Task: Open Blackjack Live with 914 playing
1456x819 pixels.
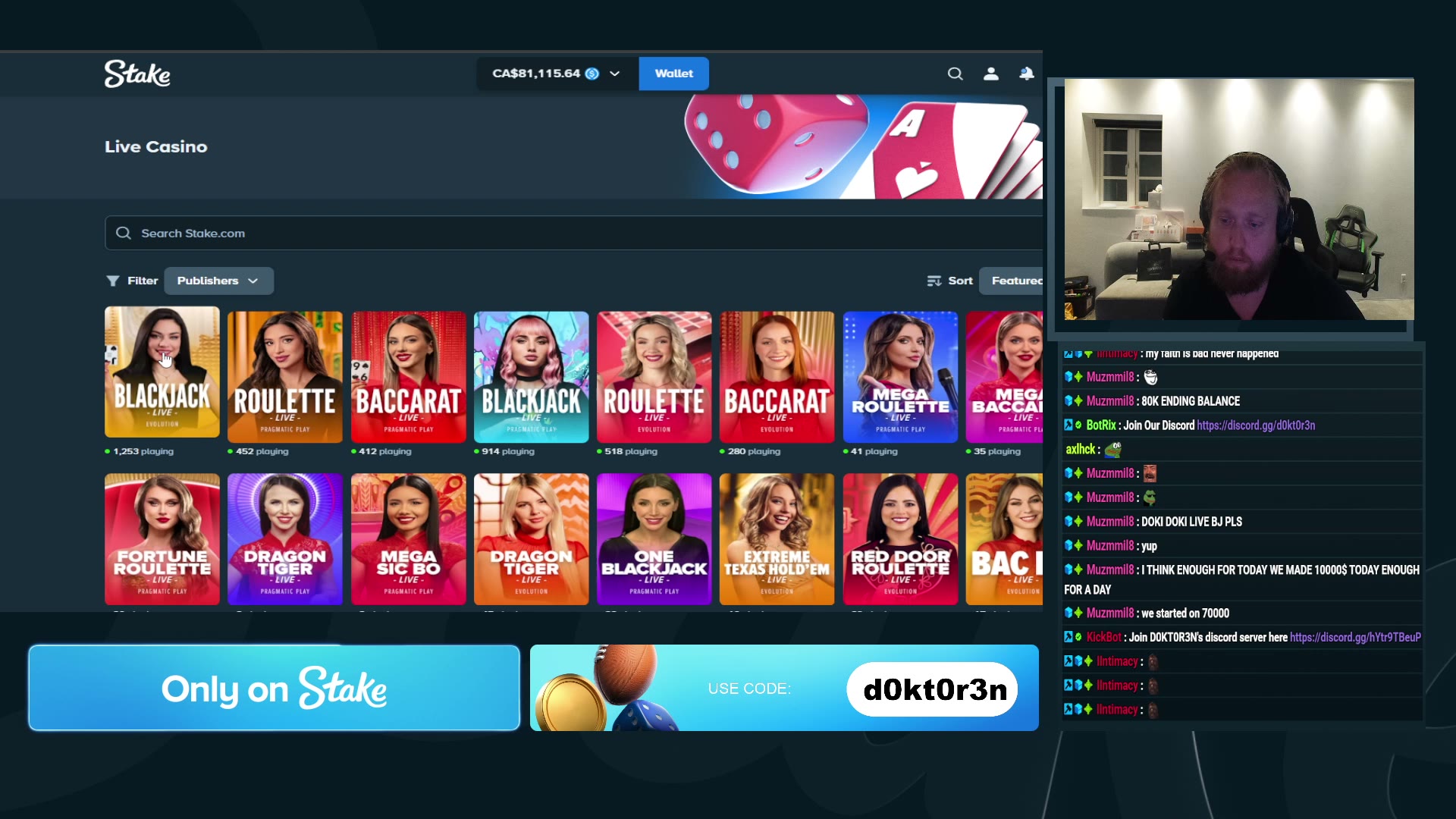Action: tap(532, 377)
